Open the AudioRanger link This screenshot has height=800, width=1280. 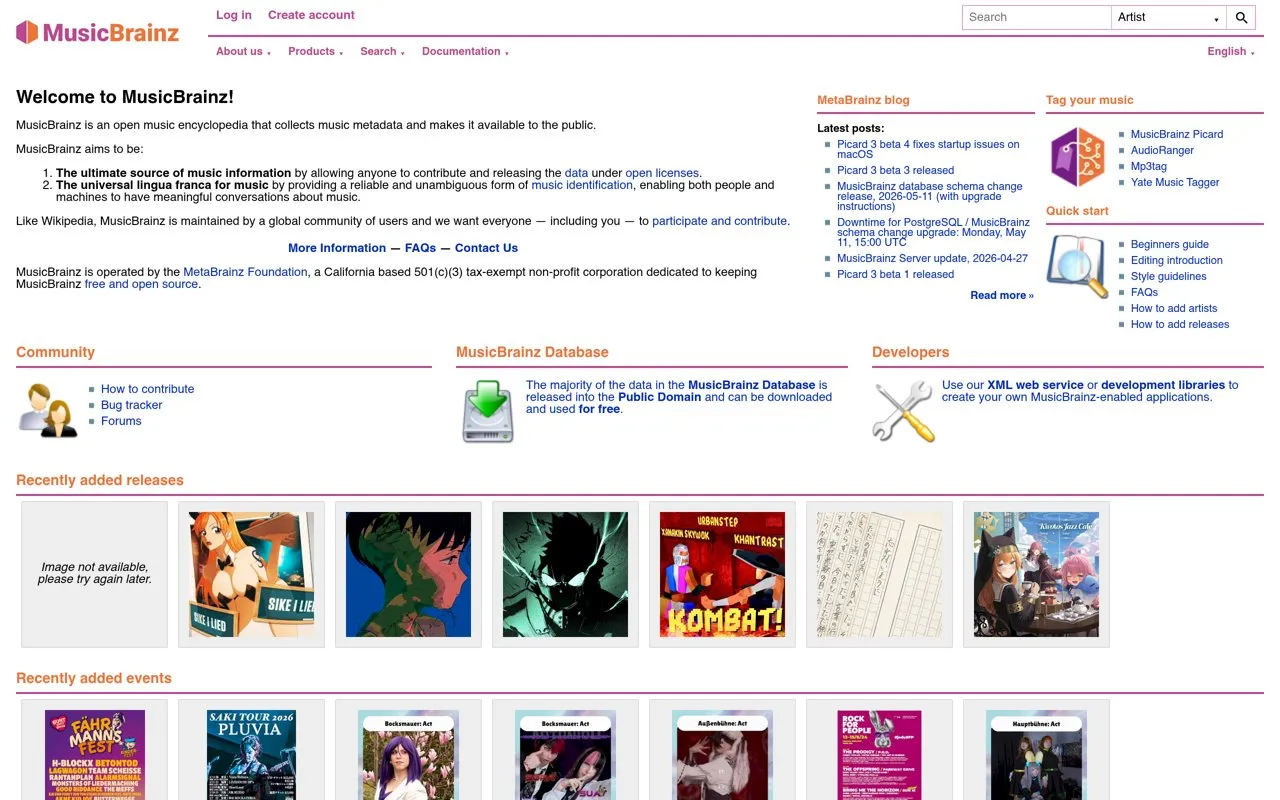1162,150
